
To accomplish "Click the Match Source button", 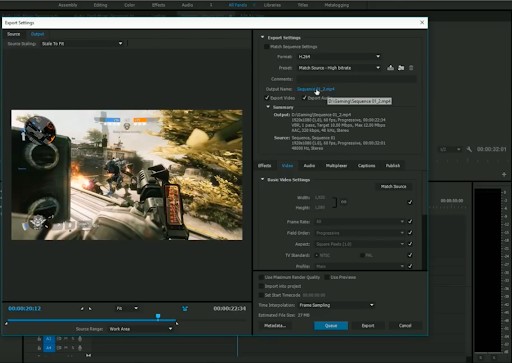I will tap(393, 186).
